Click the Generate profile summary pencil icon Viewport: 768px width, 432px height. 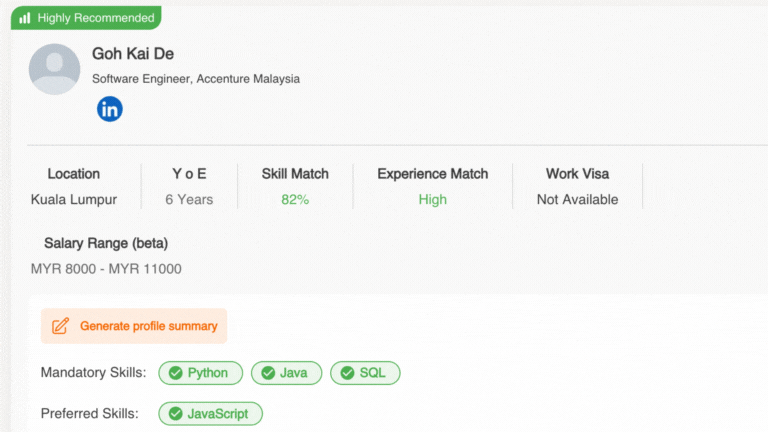coord(60,326)
